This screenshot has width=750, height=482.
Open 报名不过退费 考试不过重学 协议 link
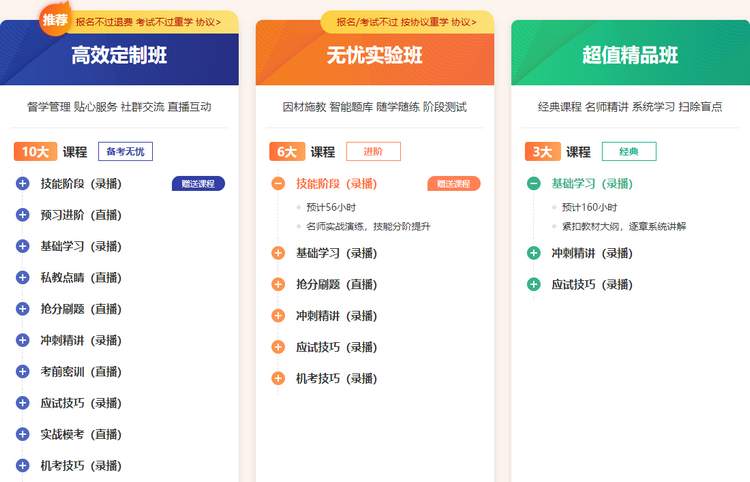pyautogui.click(x=148, y=21)
